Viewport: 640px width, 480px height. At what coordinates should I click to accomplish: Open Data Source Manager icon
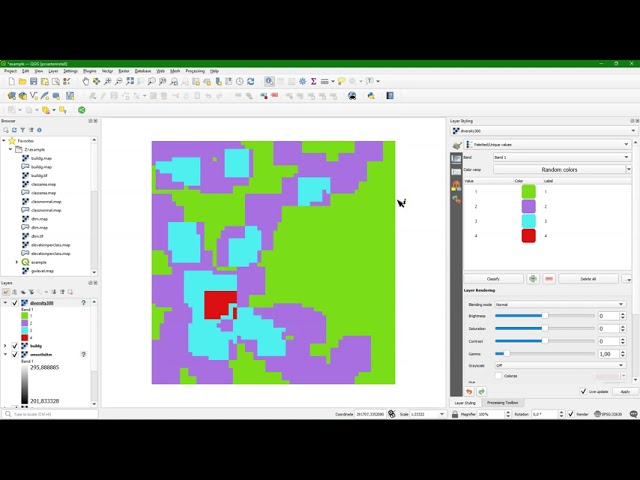pyautogui.click(x=11, y=96)
